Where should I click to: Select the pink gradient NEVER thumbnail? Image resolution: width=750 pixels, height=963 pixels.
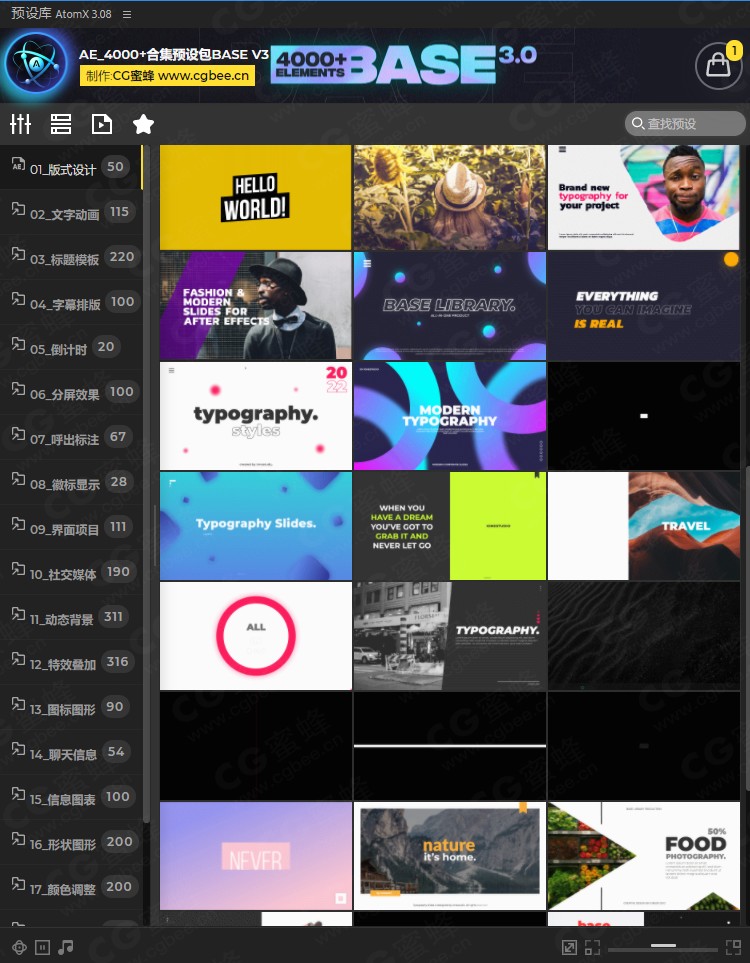click(256, 856)
